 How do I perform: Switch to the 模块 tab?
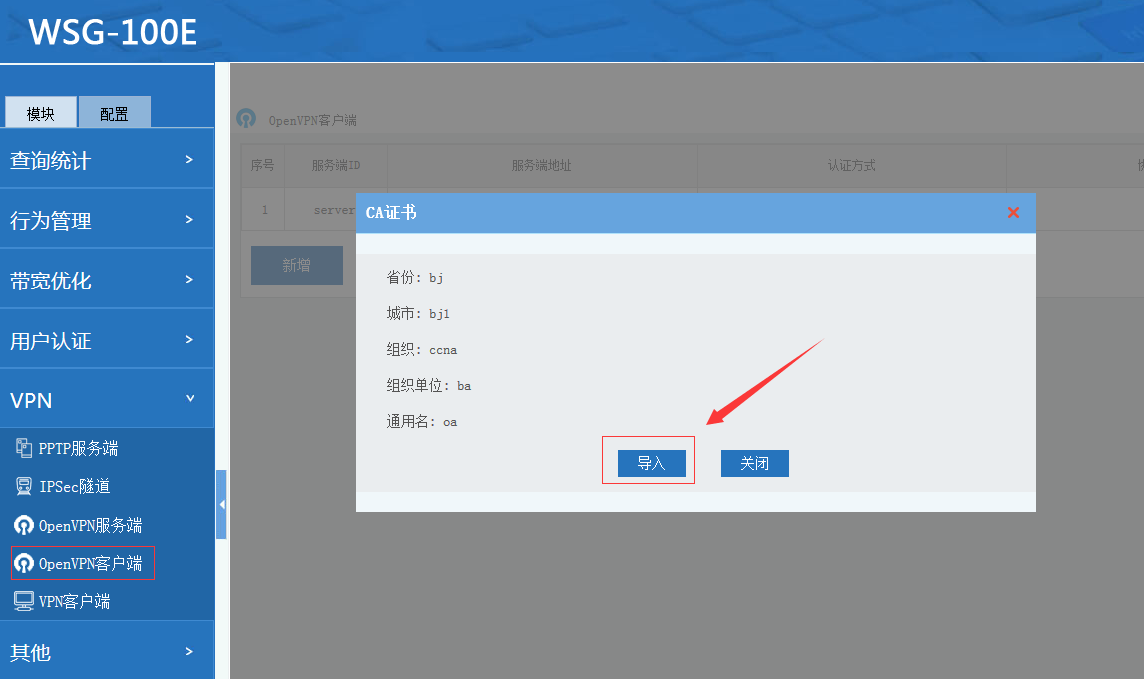tap(41, 113)
